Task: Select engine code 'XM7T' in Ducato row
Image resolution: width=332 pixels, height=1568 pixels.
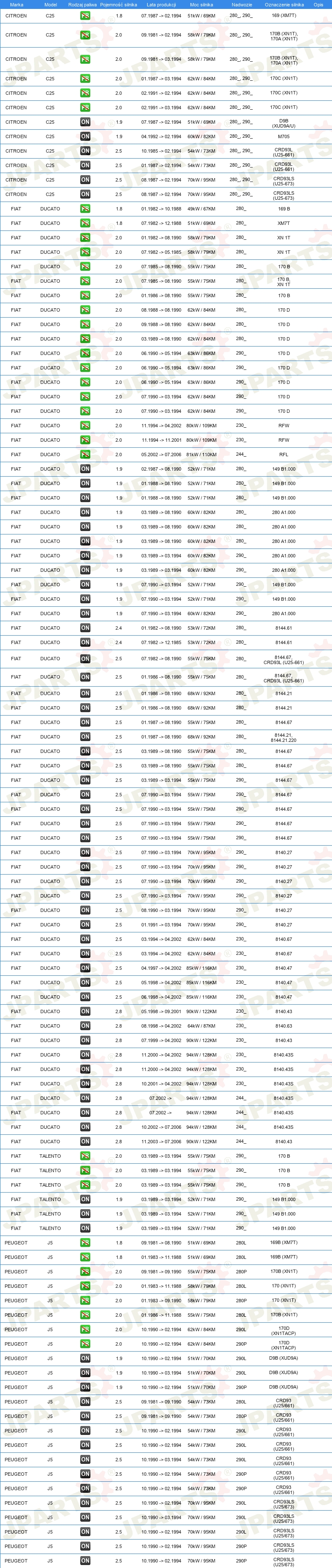Action: coord(284,223)
